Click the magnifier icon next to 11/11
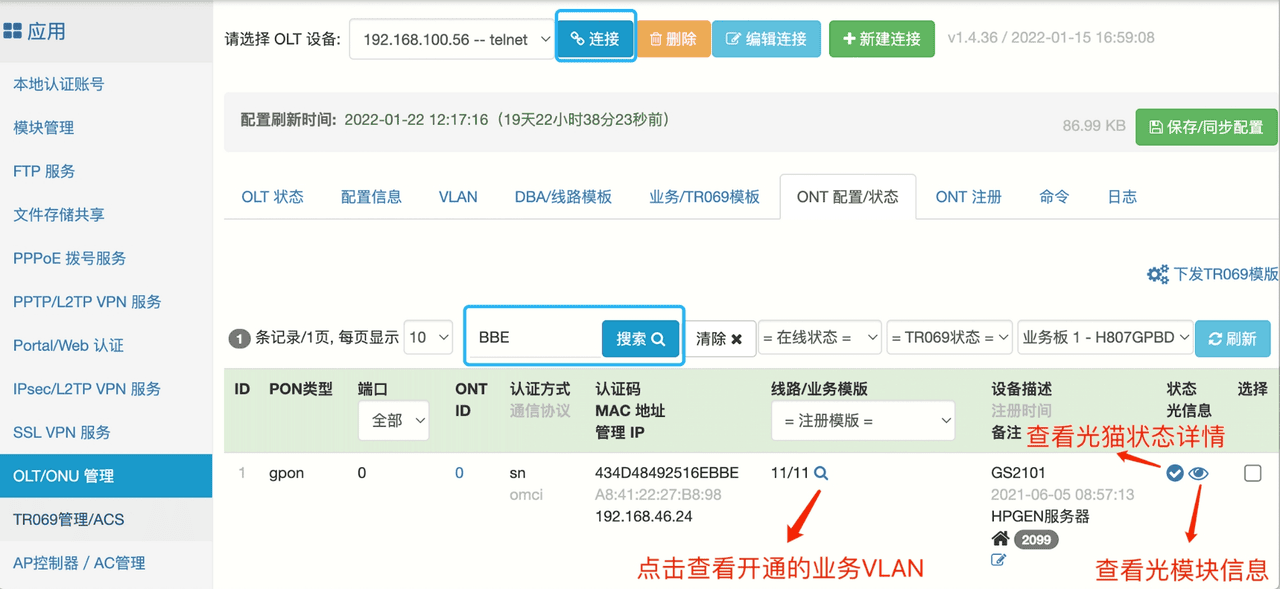Image resolution: width=1280 pixels, height=589 pixels. [x=821, y=473]
